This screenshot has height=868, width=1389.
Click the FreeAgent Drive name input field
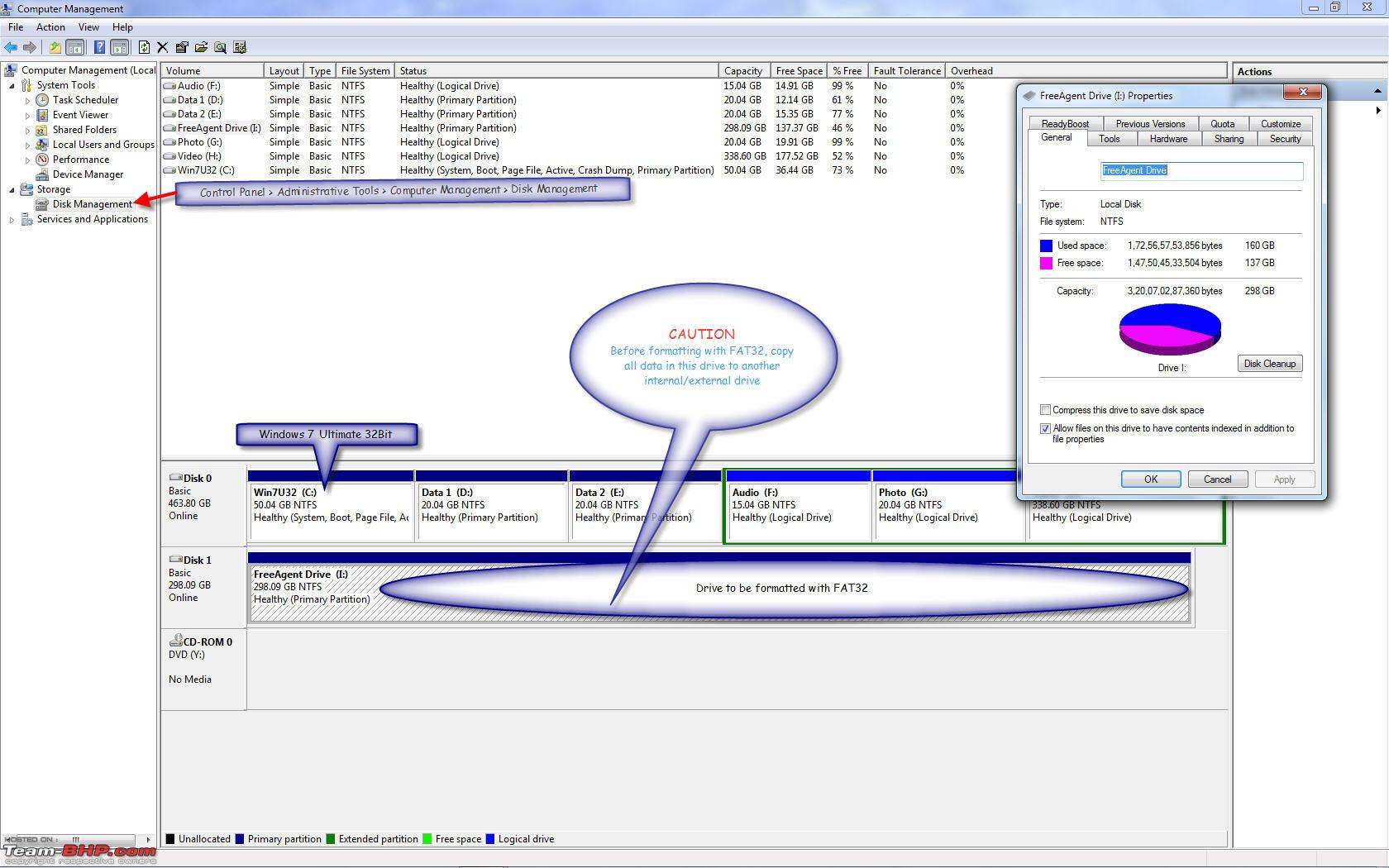(1201, 170)
